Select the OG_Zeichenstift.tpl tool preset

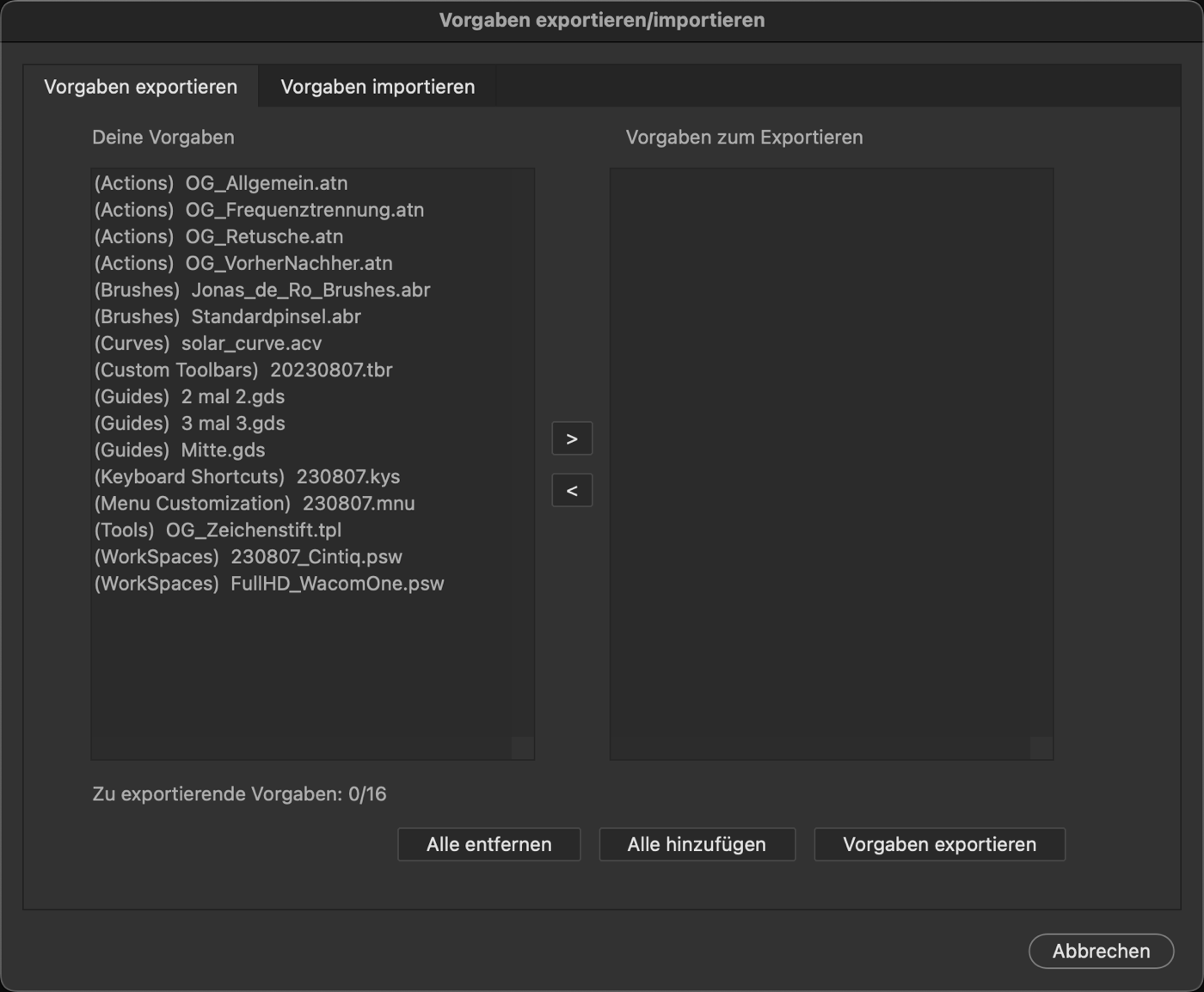(218, 530)
